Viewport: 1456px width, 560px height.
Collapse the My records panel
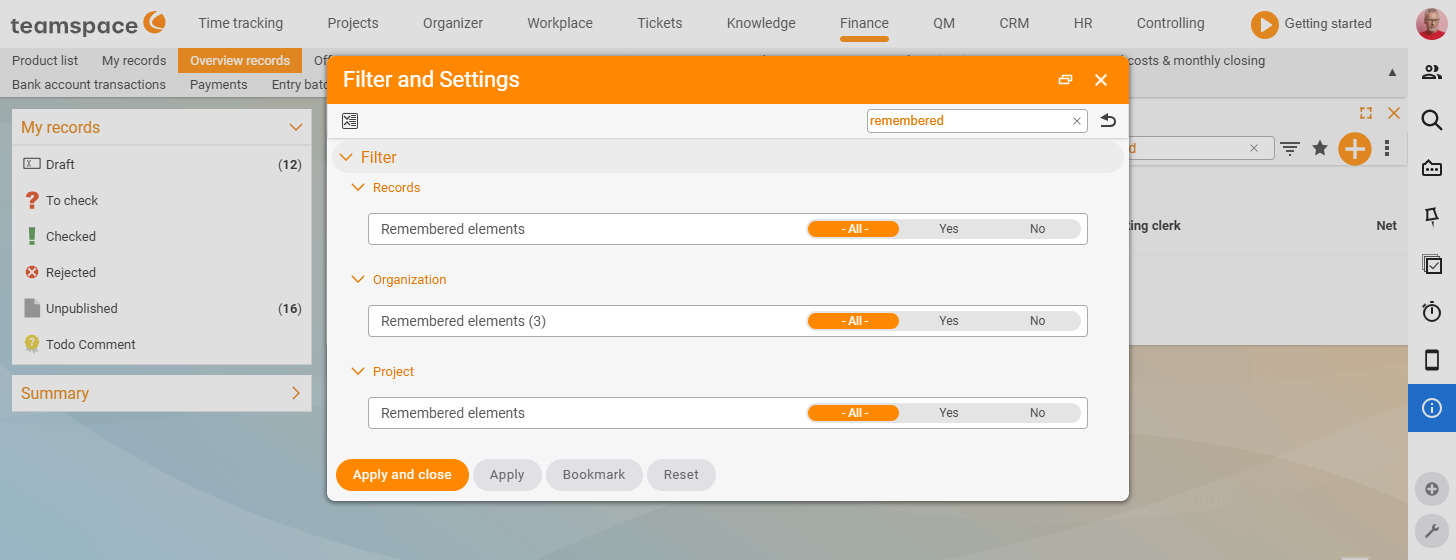coord(295,127)
